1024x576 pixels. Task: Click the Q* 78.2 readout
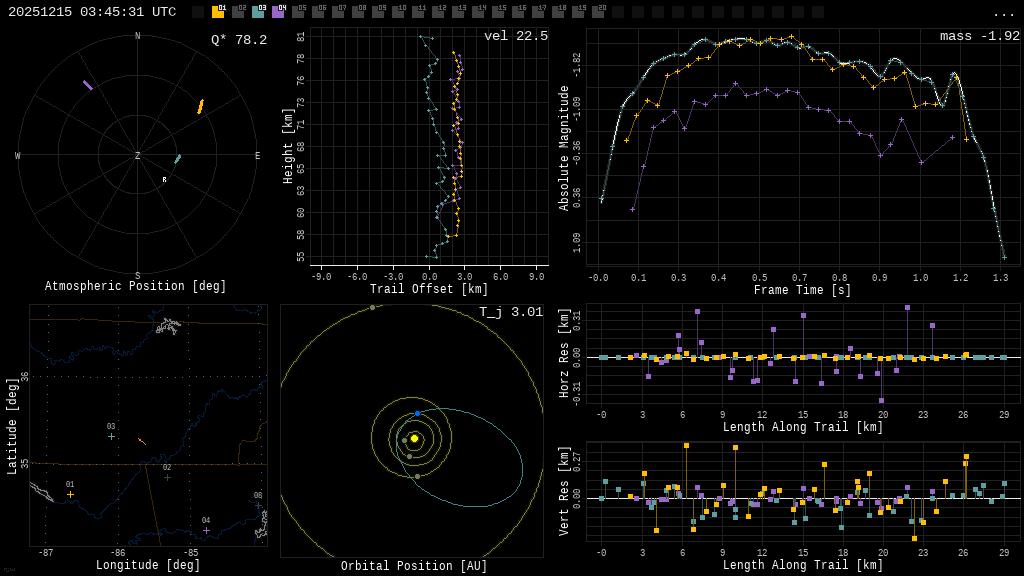tap(239, 40)
